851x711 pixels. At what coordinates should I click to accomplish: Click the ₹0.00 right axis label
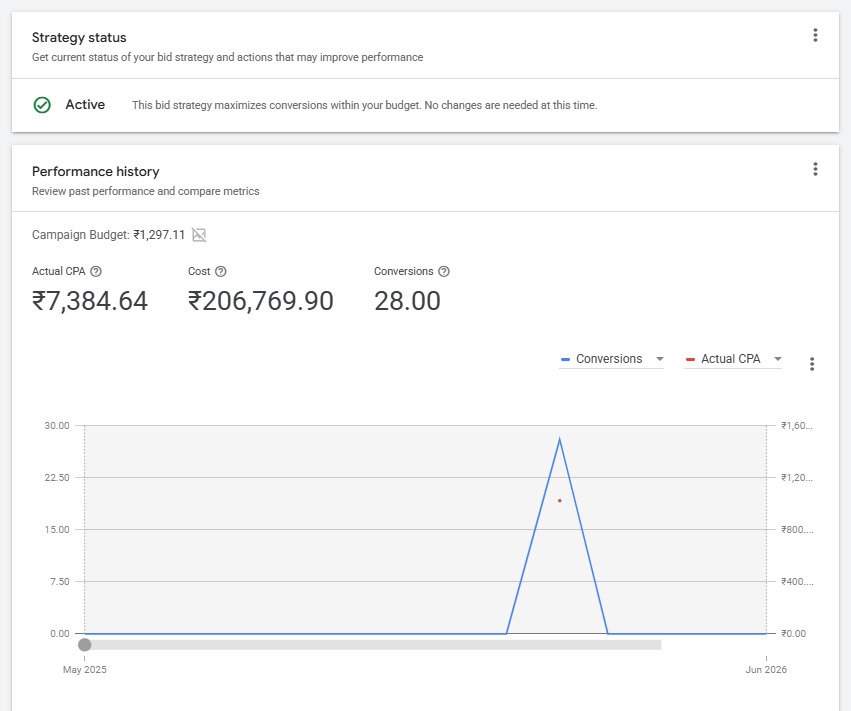793,633
